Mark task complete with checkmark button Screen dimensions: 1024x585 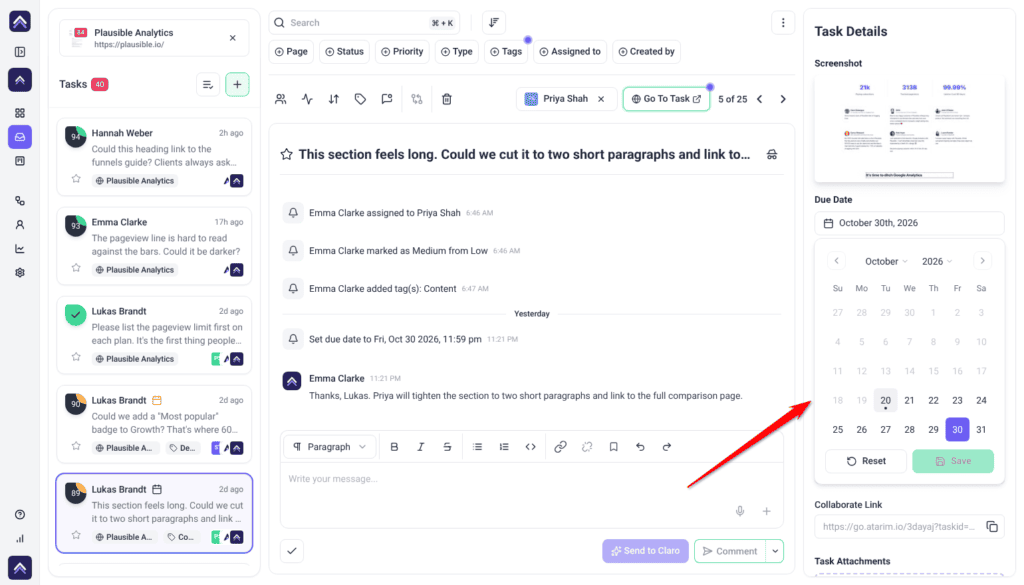coord(292,551)
